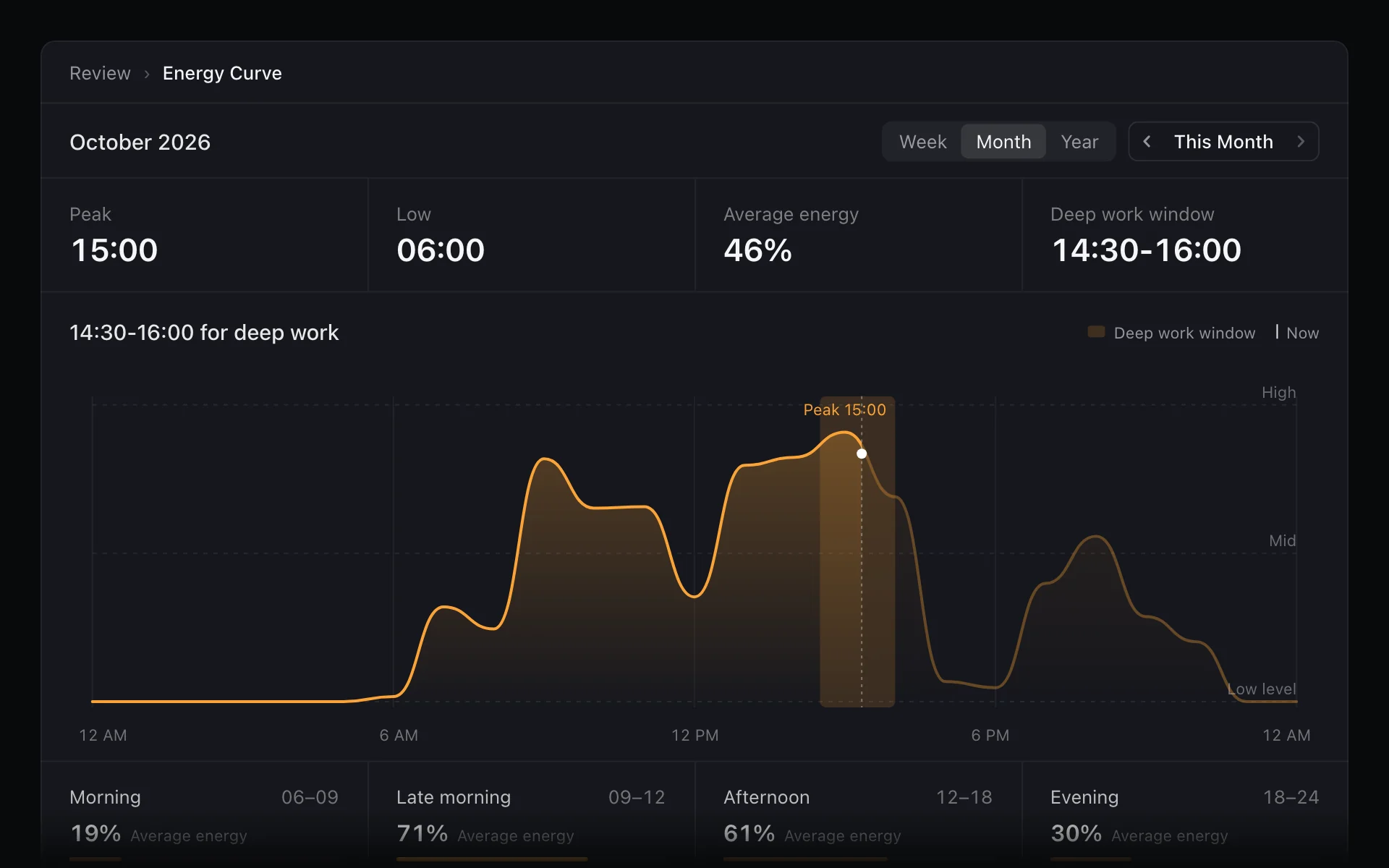This screenshot has height=868, width=1389.
Task: Click the 30% Evening average
Action: coord(1076,833)
